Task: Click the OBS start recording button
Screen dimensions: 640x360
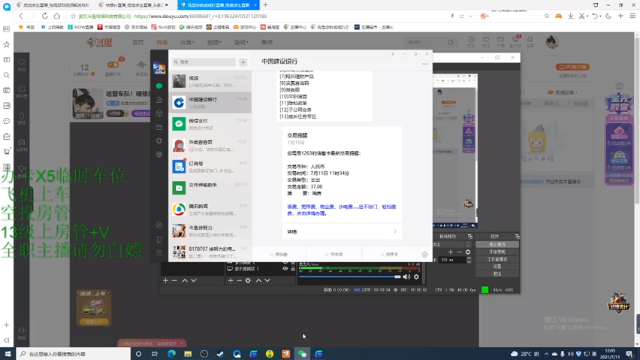Action: [497, 252]
